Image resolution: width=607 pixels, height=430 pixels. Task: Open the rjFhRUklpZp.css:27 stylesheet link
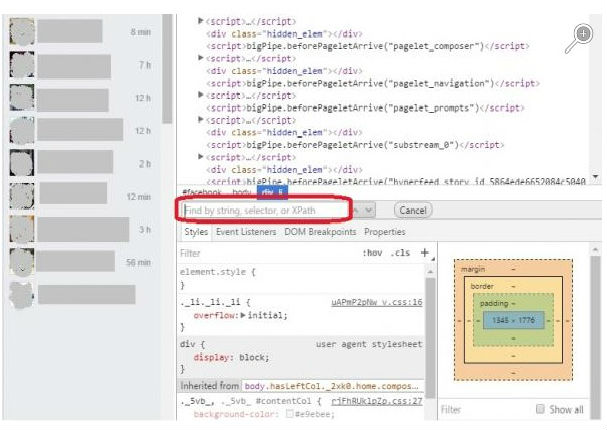pos(377,401)
